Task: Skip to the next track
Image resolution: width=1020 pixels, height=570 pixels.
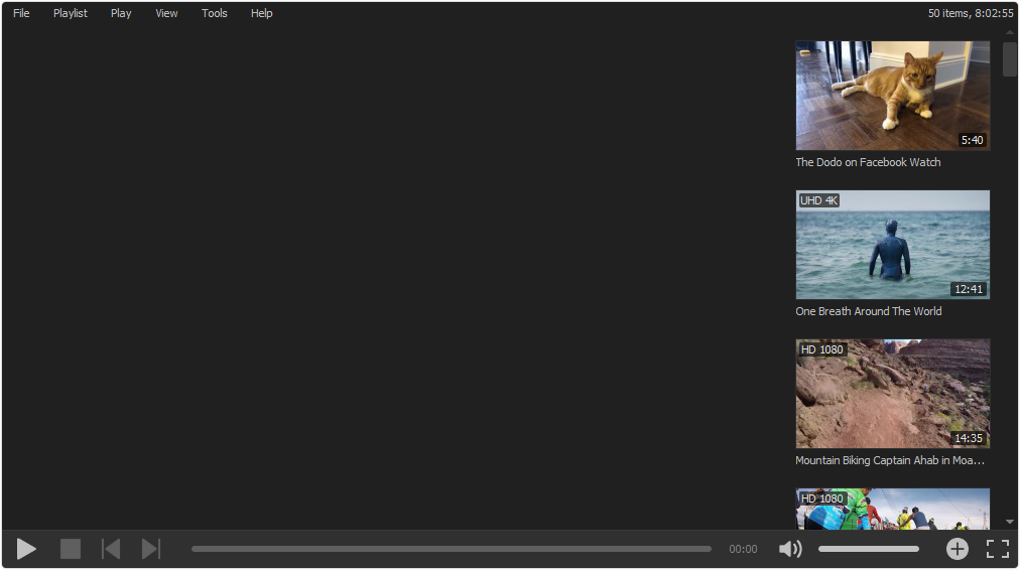Action: [x=151, y=549]
